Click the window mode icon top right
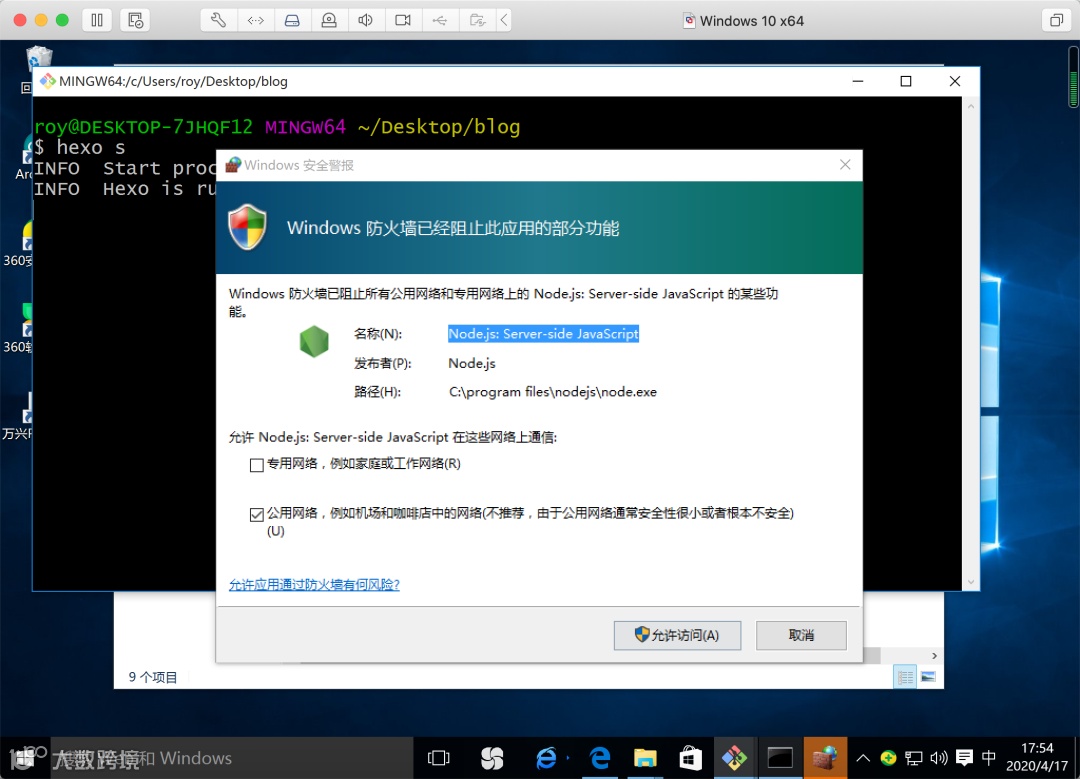 click(1056, 20)
